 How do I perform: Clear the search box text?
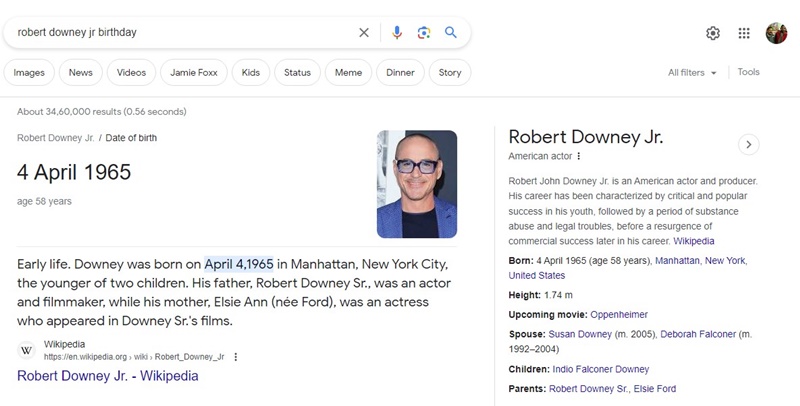[364, 33]
